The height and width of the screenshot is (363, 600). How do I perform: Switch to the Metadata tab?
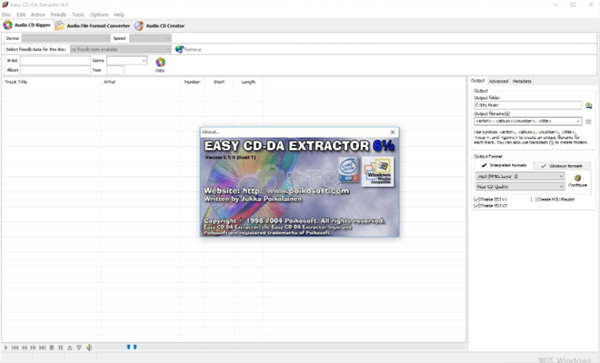tap(522, 81)
